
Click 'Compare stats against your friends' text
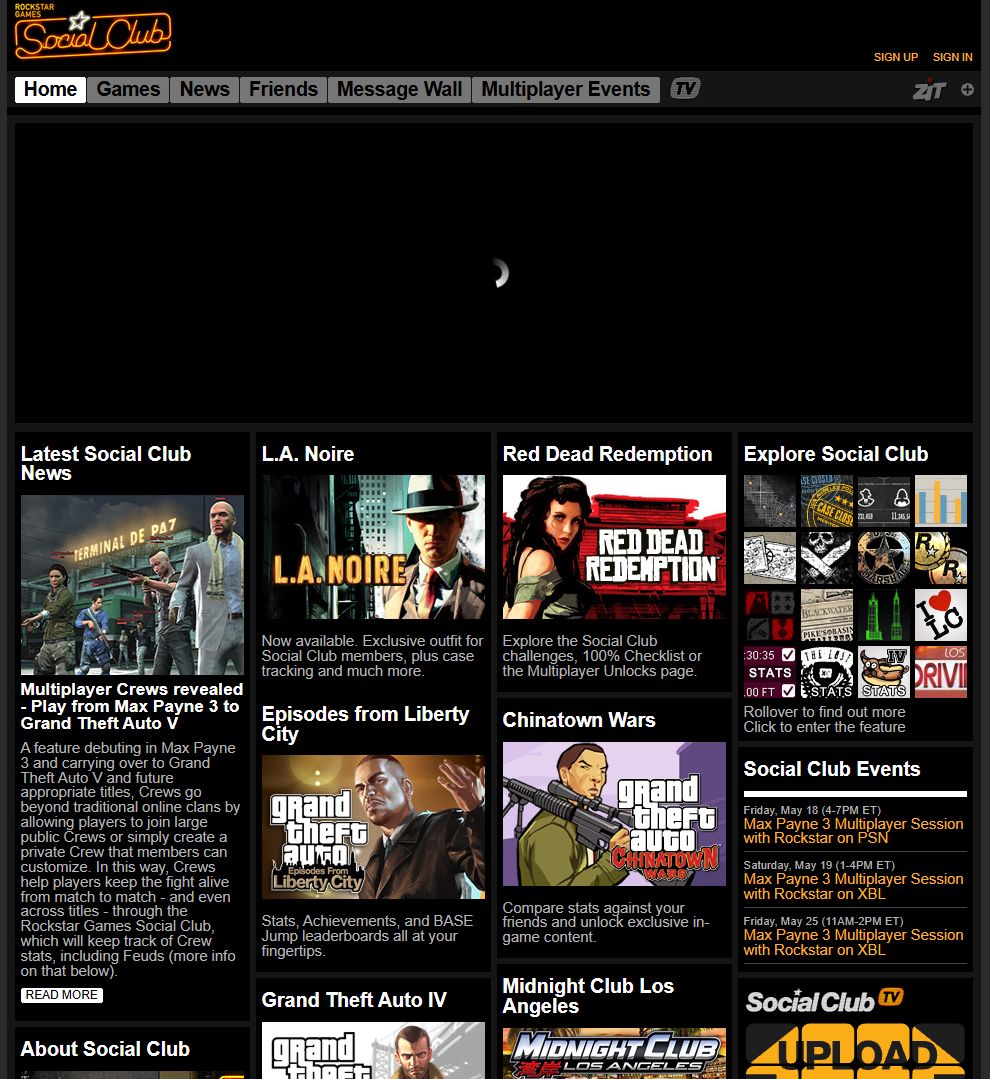click(x=605, y=922)
